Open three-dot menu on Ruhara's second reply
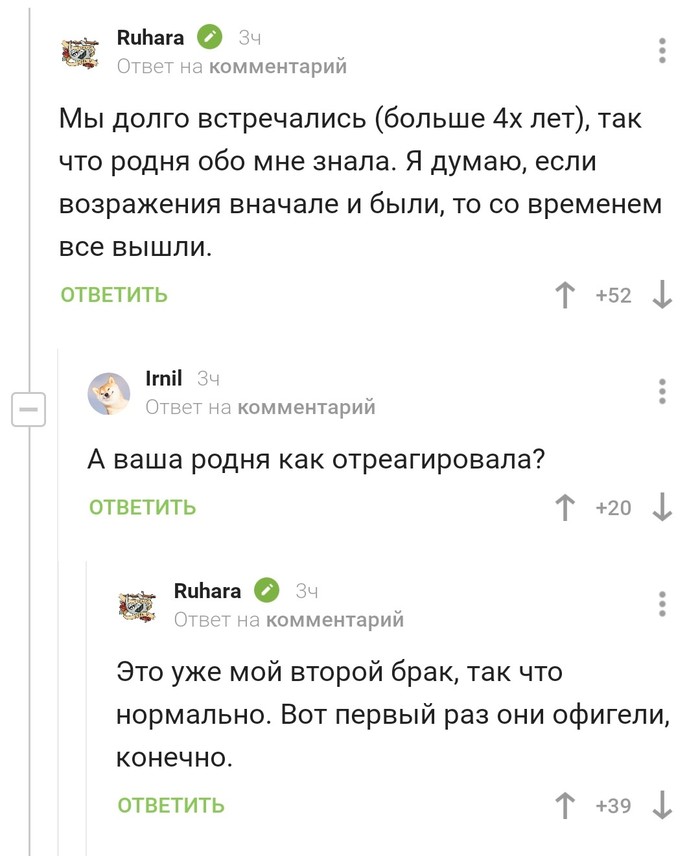700x856 pixels. (662, 604)
